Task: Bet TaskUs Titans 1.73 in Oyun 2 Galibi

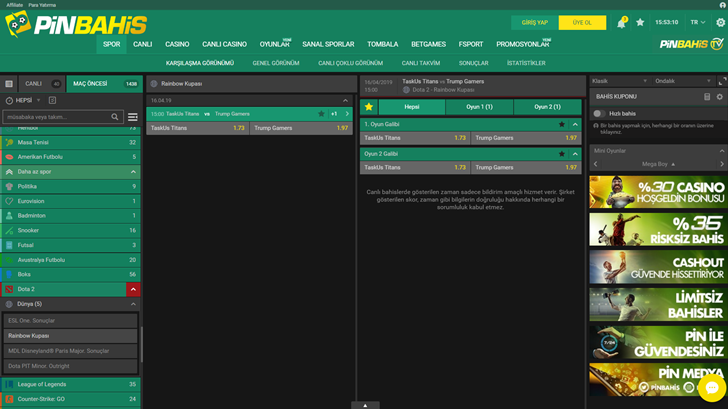Action: pos(415,168)
